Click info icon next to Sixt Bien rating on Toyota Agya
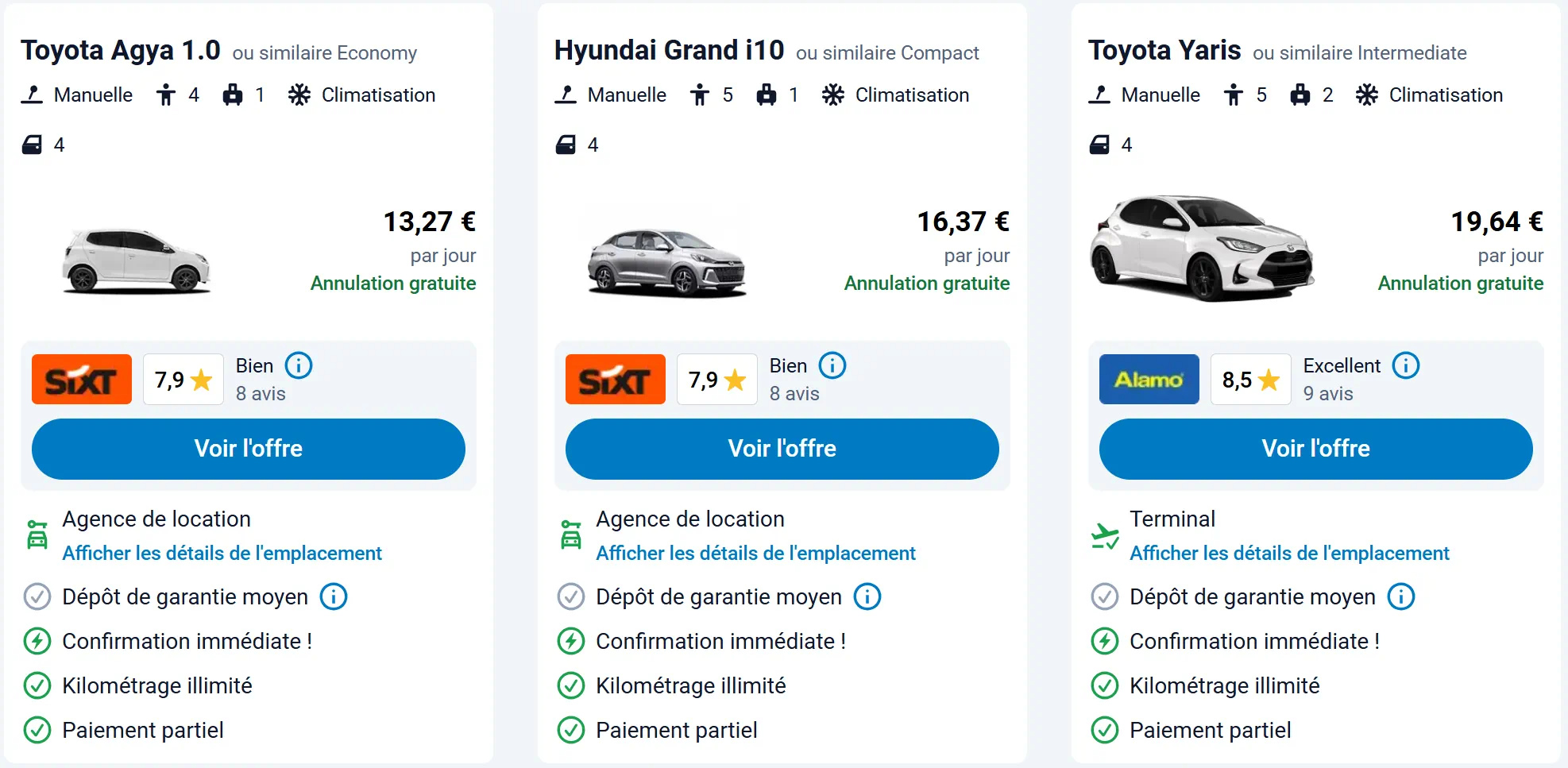The height and width of the screenshot is (768, 1568). (x=299, y=365)
